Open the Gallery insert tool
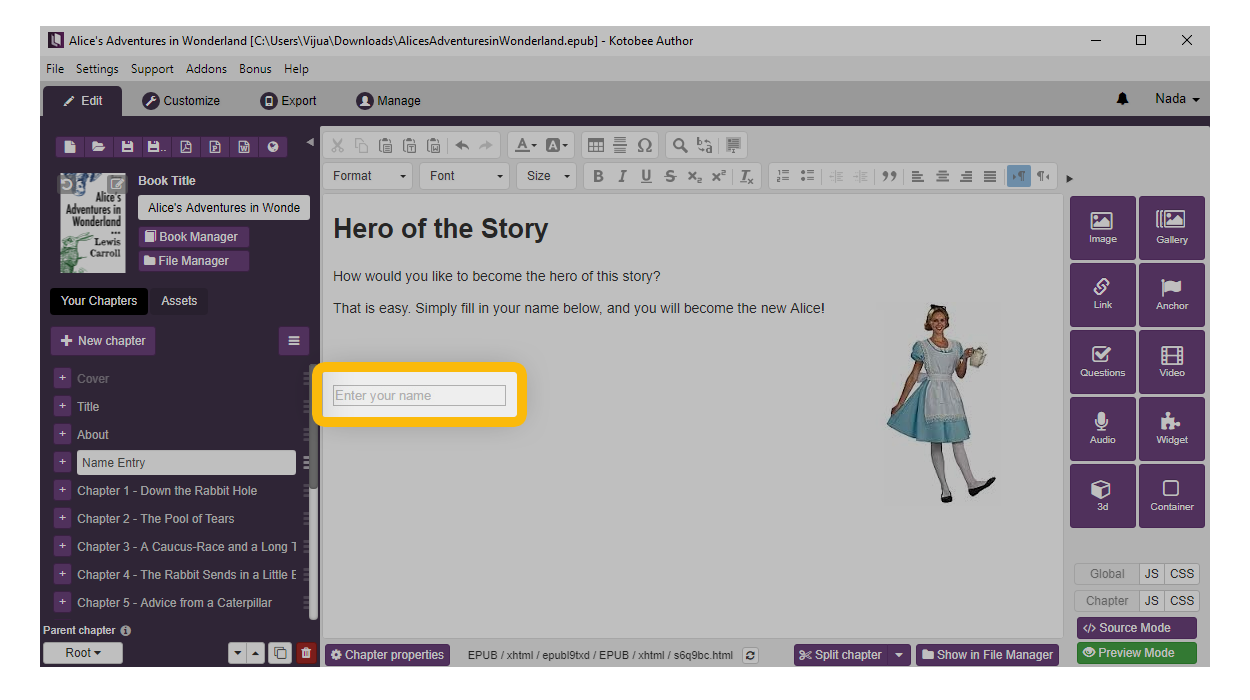Screen dimensions: 1250x700 [1171, 228]
